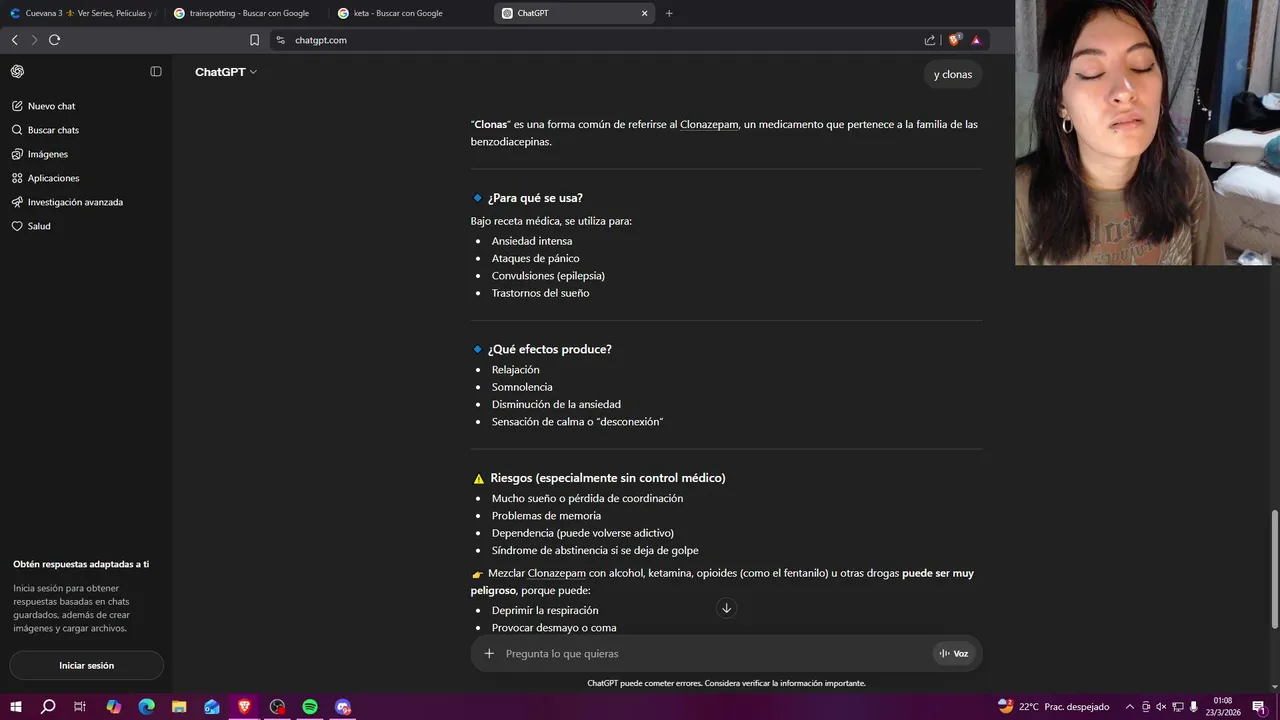The height and width of the screenshot is (720, 1280).
Task: Activate Voz voice mode button
Action: [x=954, y=653]
